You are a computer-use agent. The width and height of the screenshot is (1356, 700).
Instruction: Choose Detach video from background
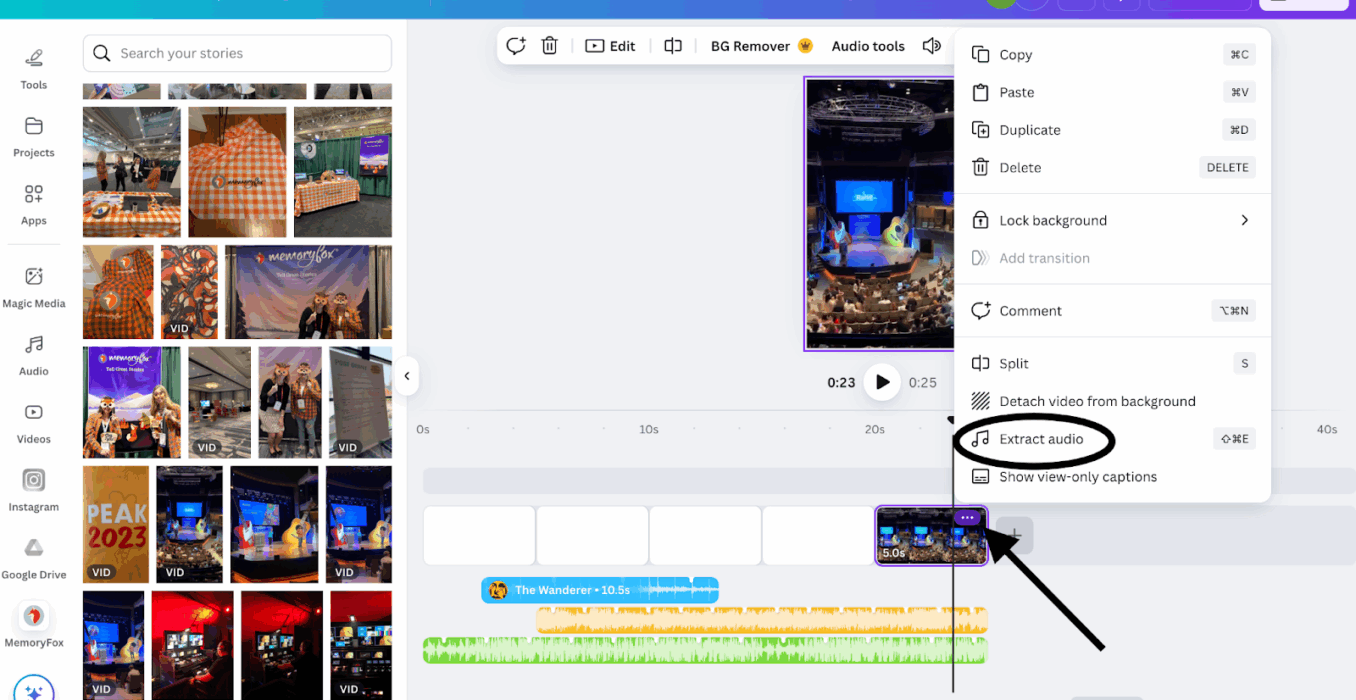pos(1097,402)
